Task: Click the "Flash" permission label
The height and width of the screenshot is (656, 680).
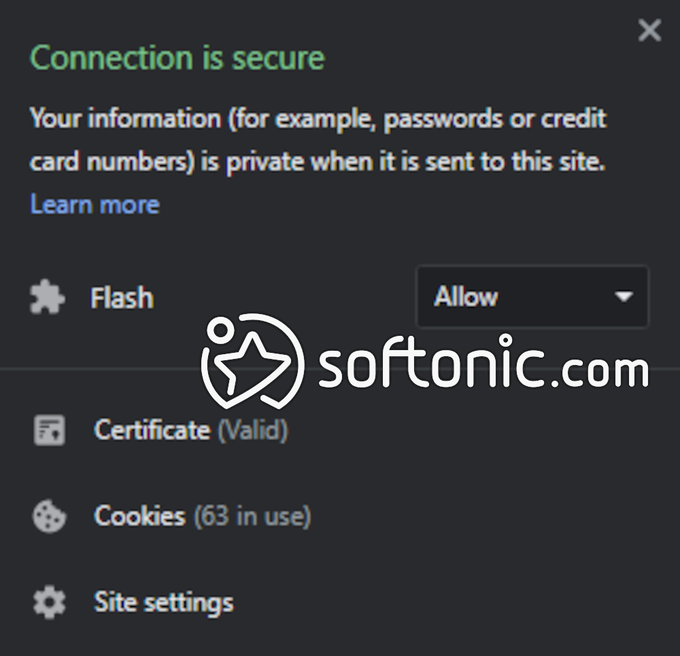Action: point(122,298)
